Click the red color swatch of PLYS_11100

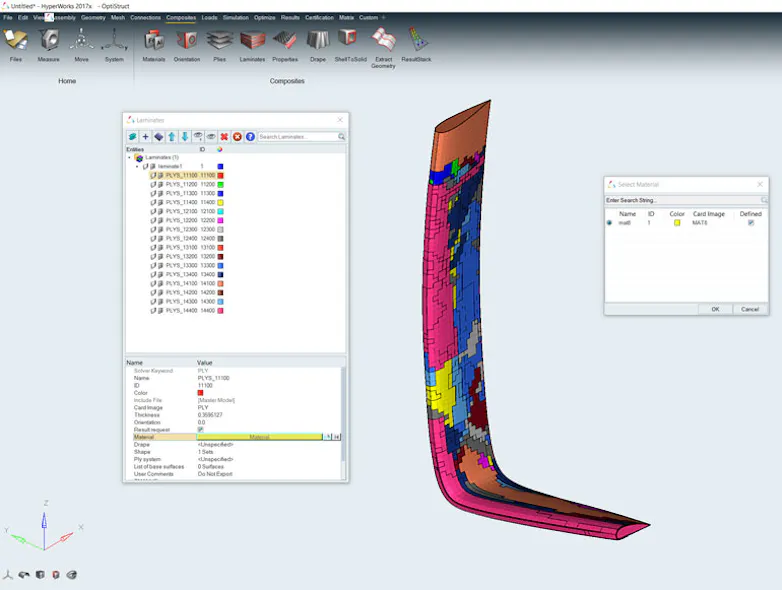[220, 176]
